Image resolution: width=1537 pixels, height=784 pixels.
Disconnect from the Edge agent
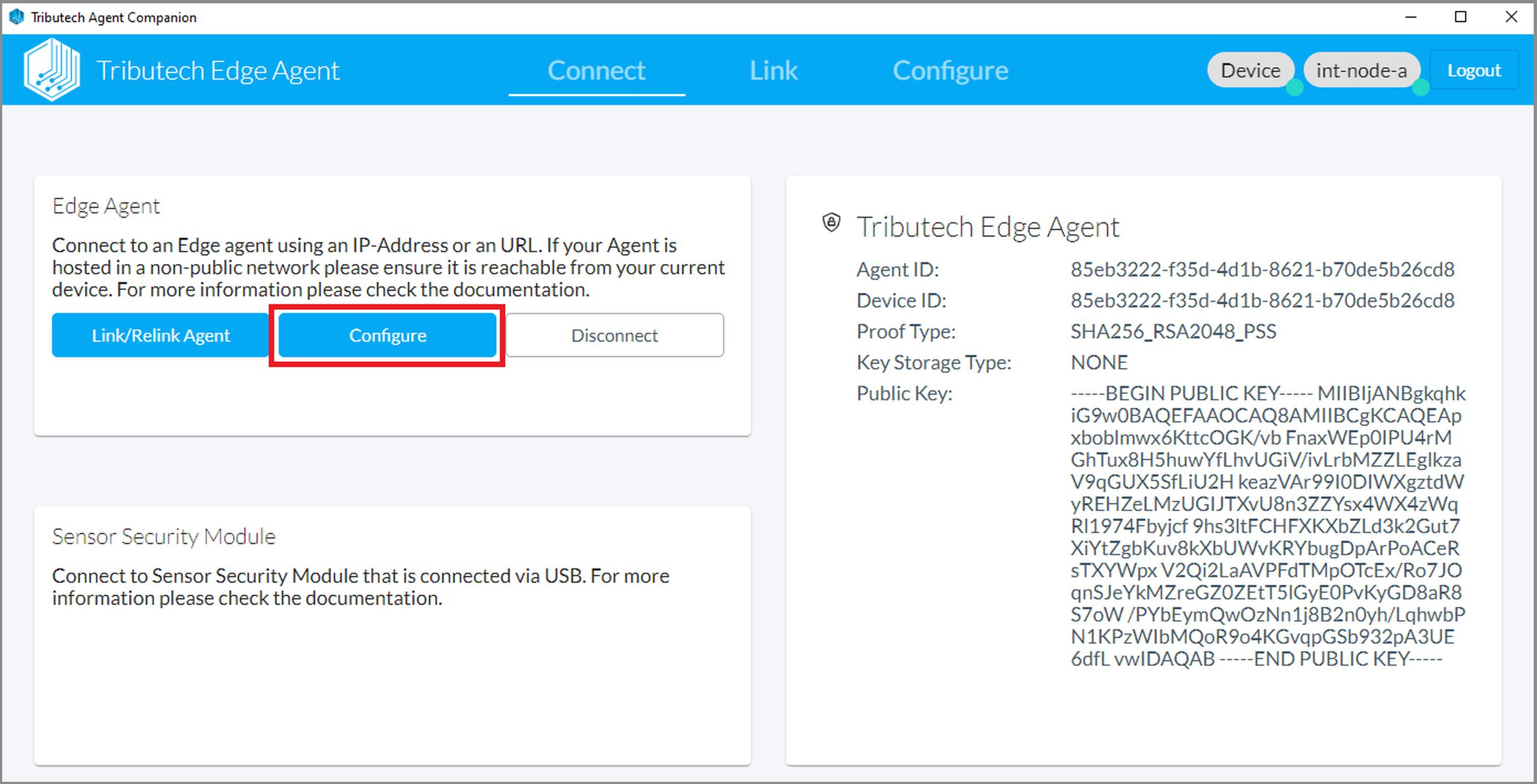point(615,335)
